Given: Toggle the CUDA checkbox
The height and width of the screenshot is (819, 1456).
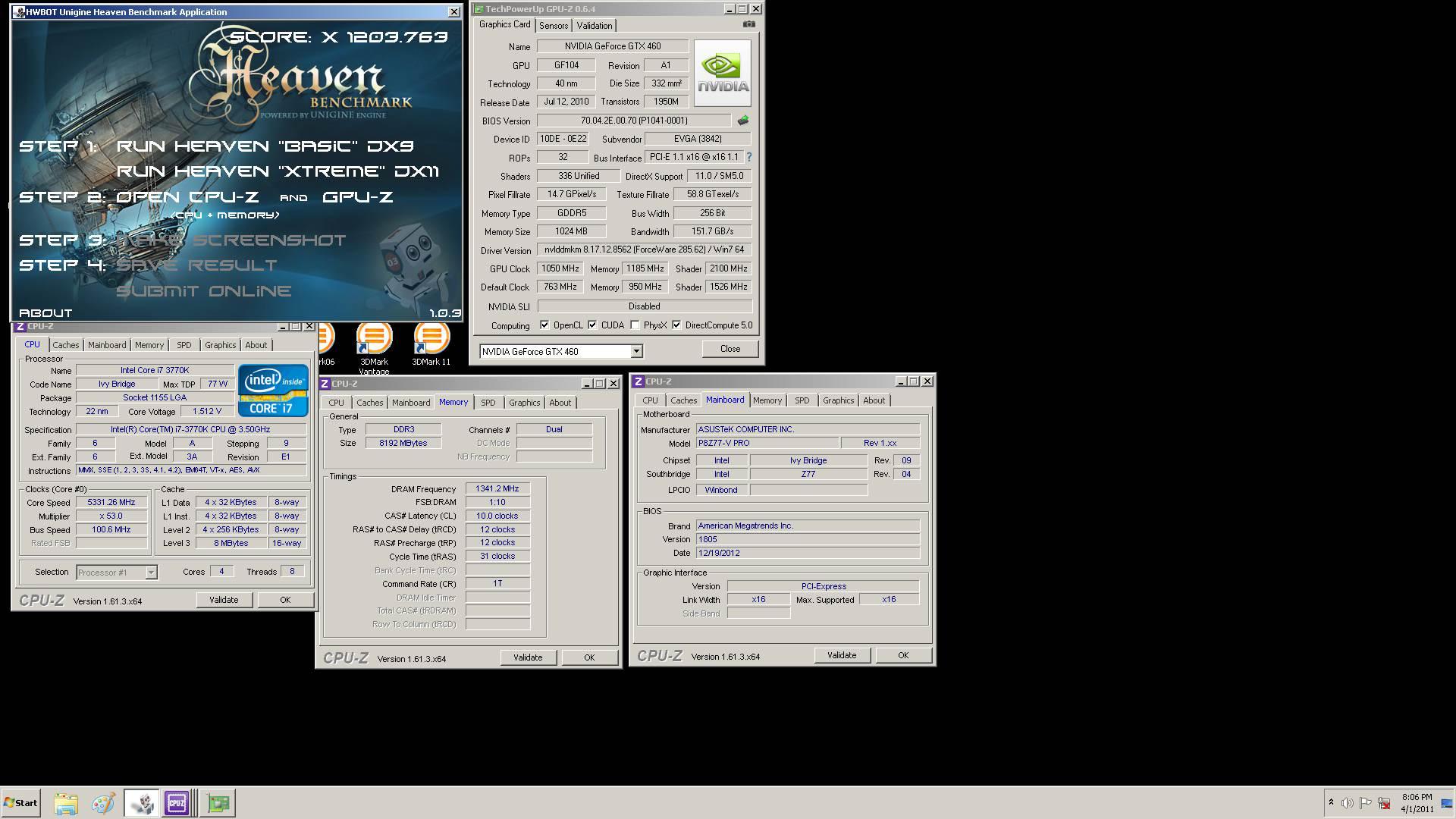Looking at the screenshot, I should (x=592, y=325).
